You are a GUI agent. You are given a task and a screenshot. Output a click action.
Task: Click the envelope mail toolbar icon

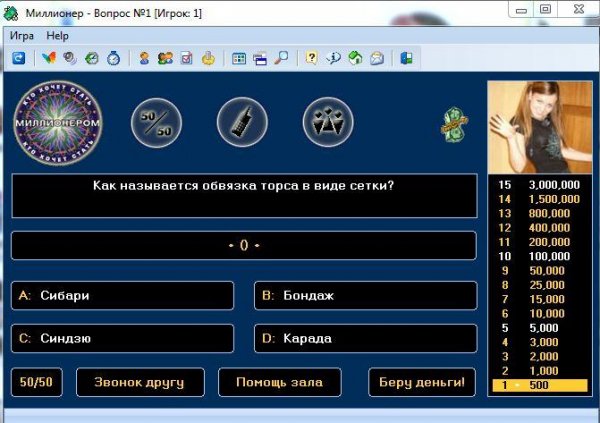[x=377, y=58]
